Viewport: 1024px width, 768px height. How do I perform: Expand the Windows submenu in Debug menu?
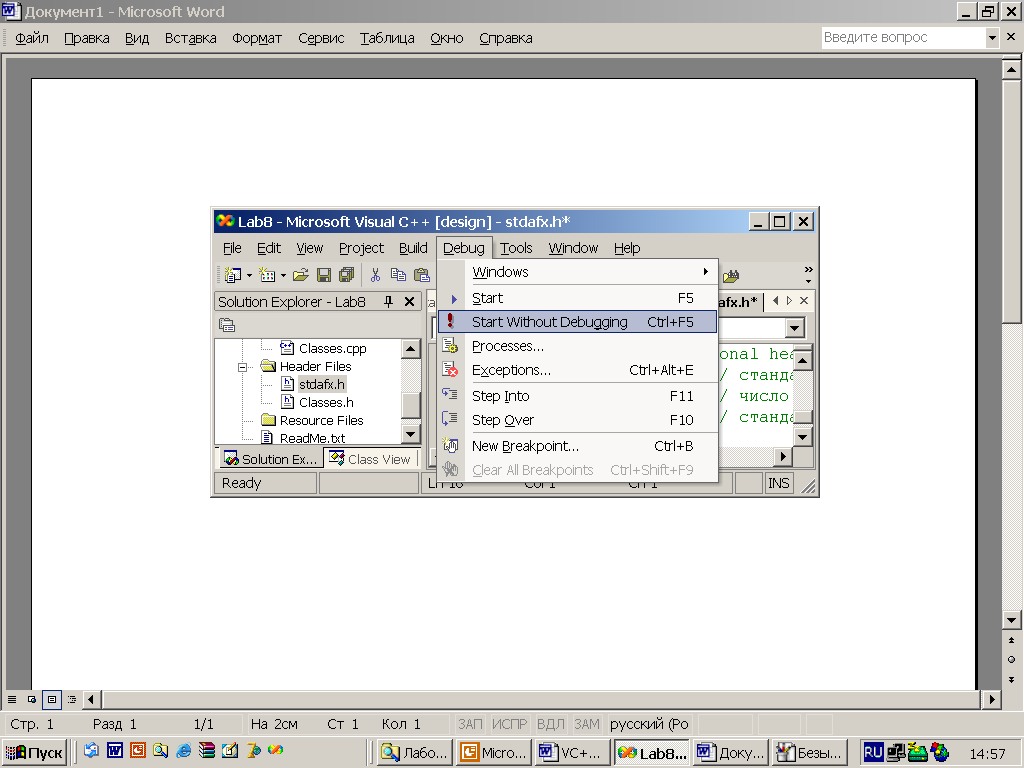(706, 272)
